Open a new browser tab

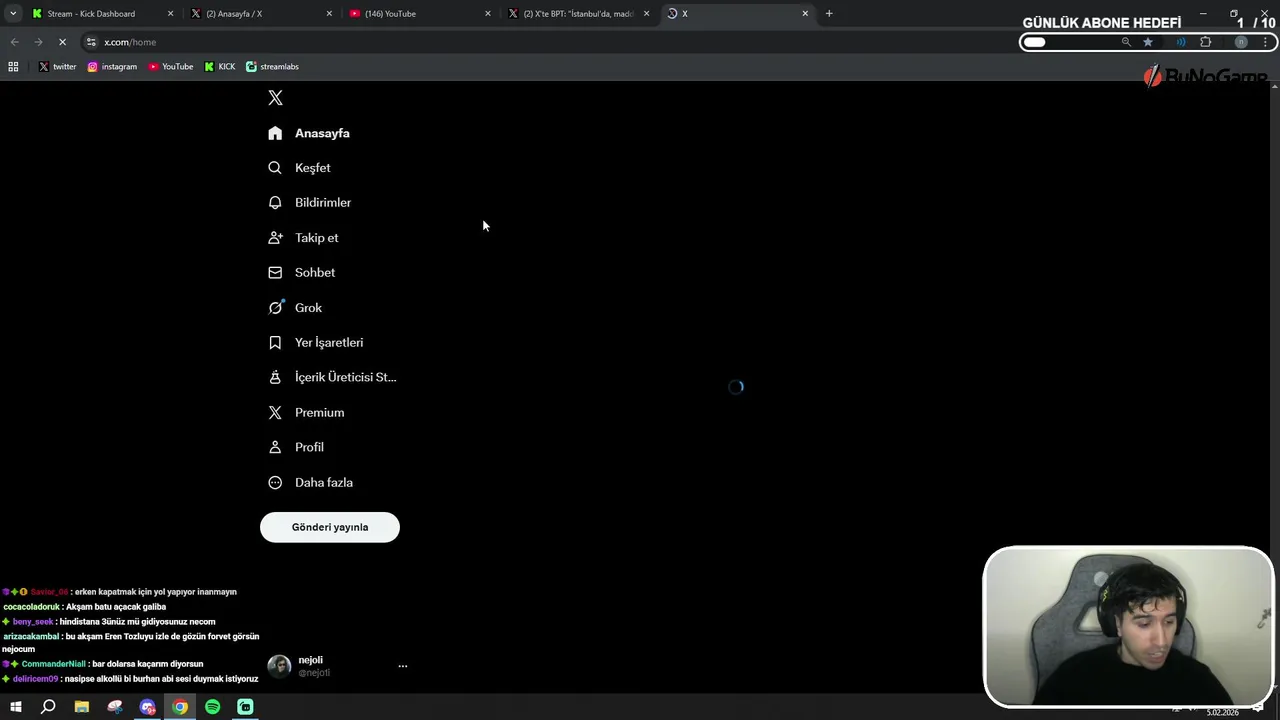point(829,14)
